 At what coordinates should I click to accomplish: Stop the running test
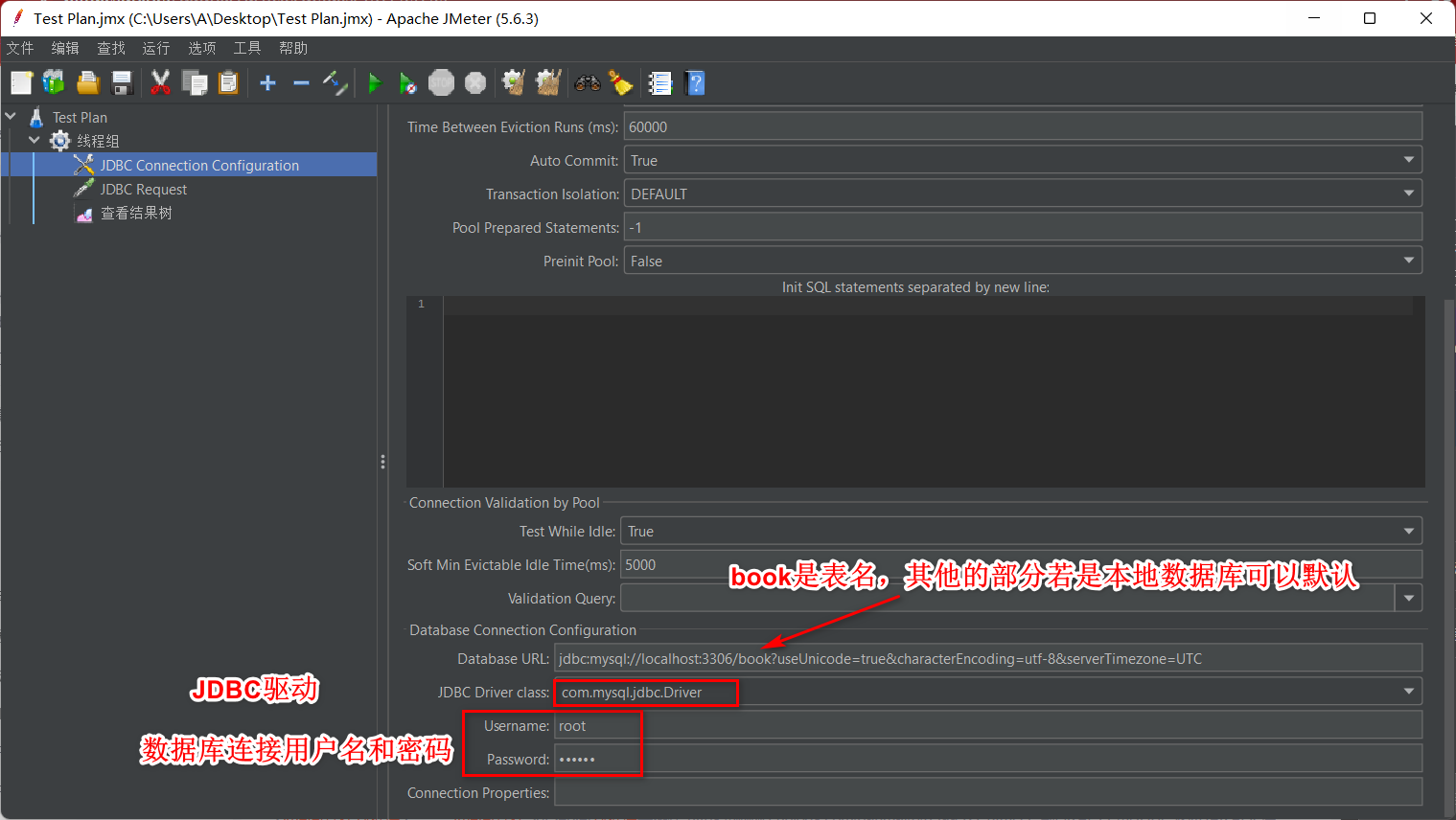(441, 83)
